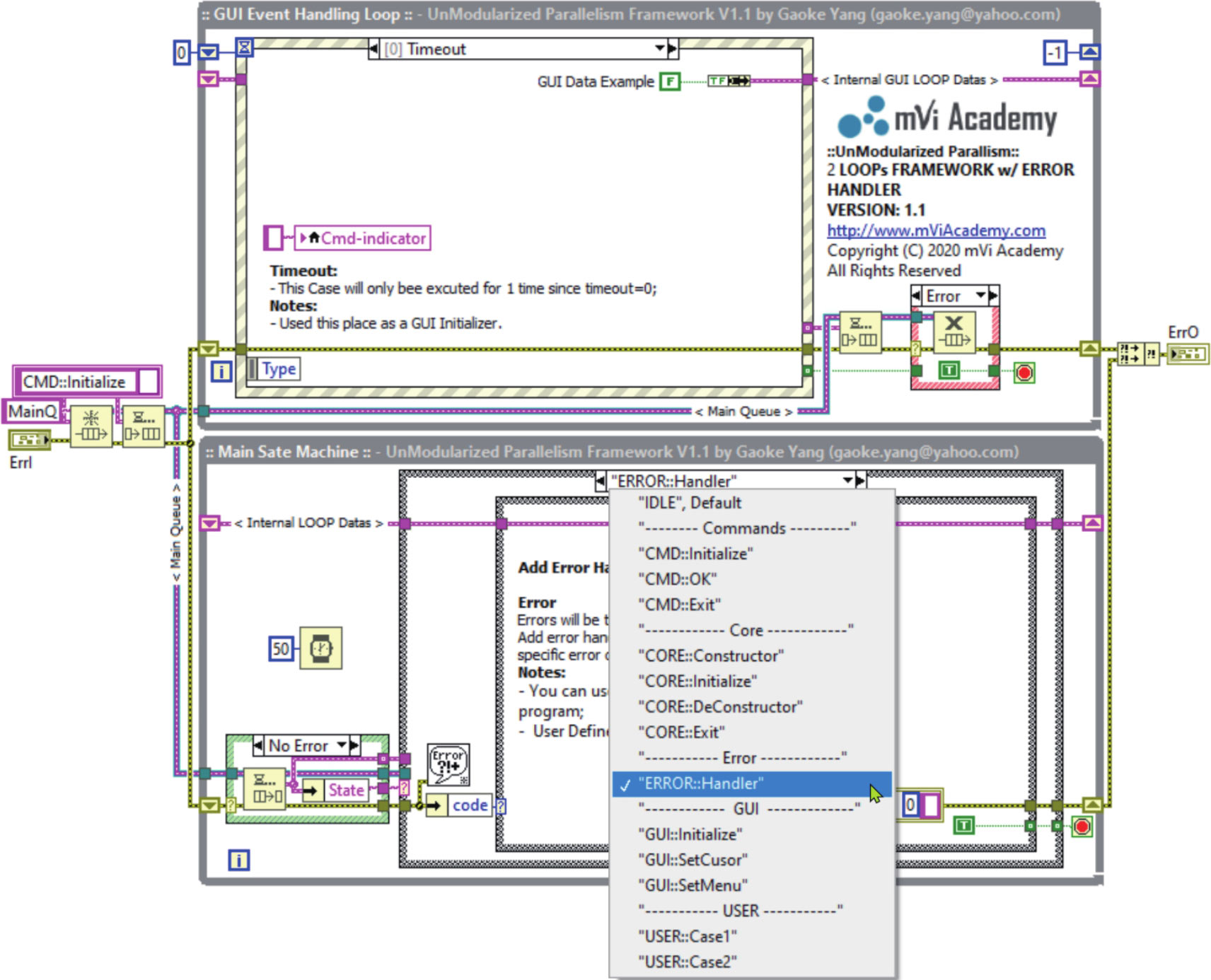This screenshot has width=1211, height=980.
Task: Select the Dequeue Element node in No Error case
Action: click(x=267, y=789)
